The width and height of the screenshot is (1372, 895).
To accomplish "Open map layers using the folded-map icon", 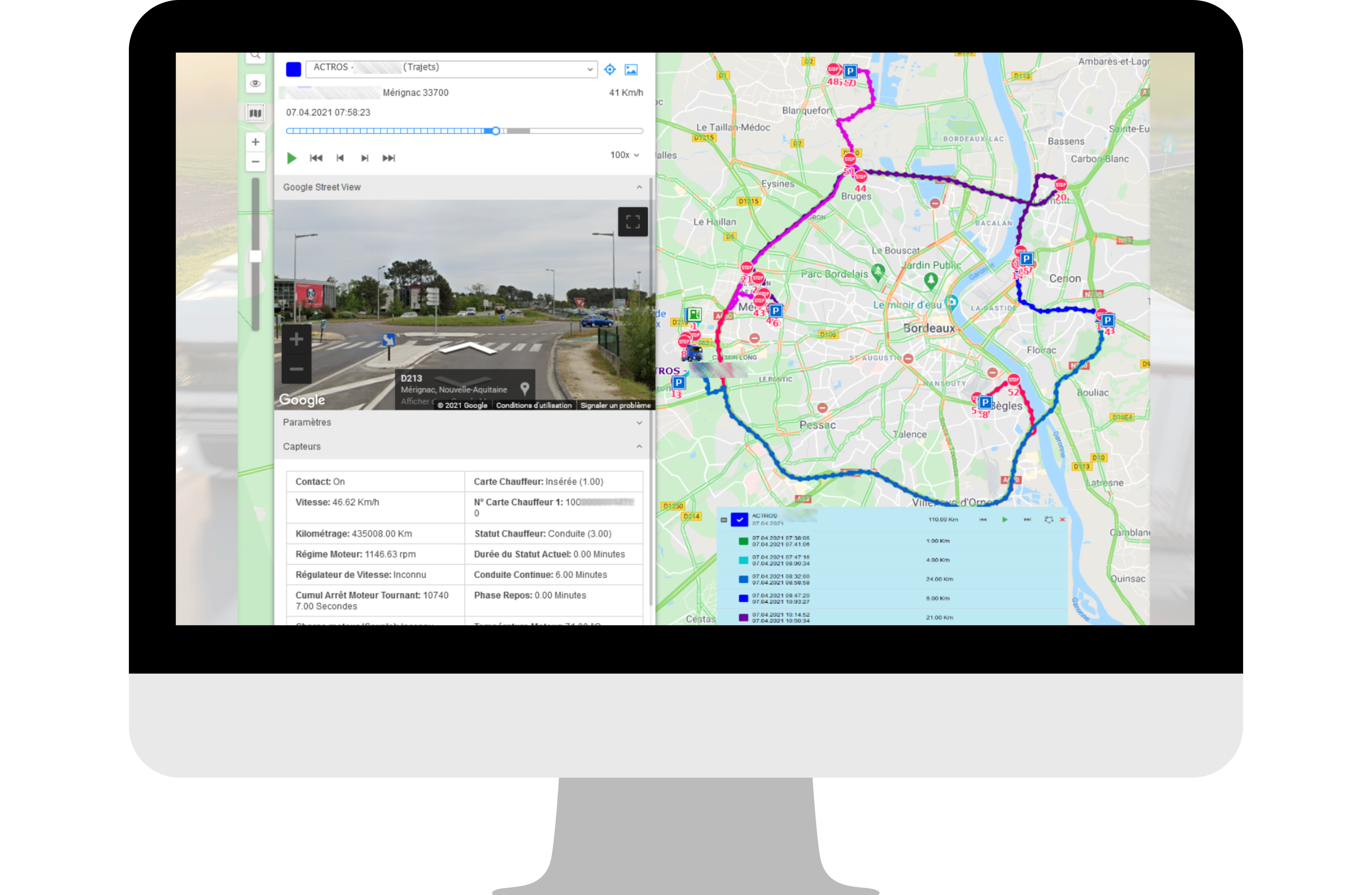I will (255, 113).
